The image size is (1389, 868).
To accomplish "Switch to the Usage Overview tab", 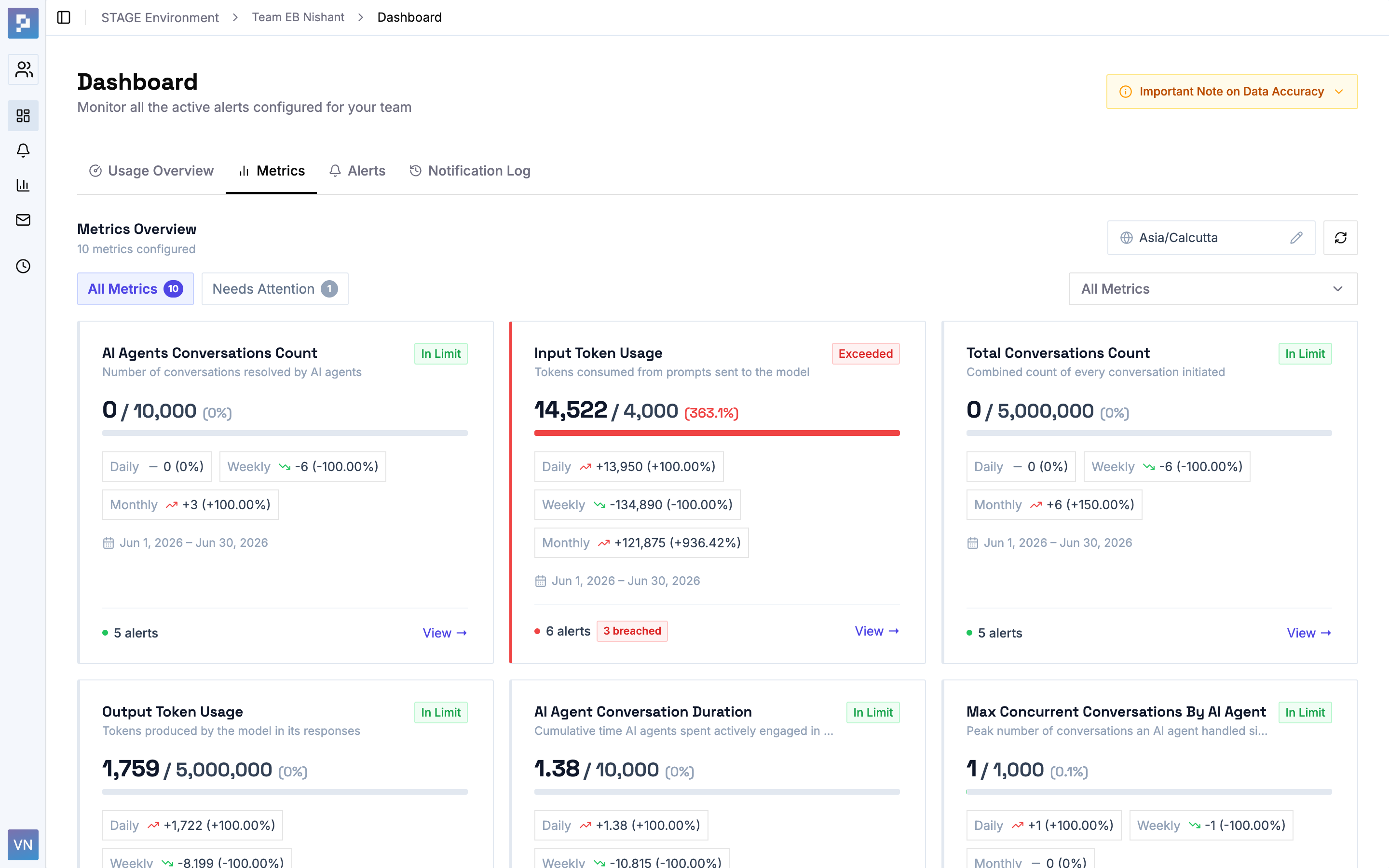I will (x=151, y=171).
